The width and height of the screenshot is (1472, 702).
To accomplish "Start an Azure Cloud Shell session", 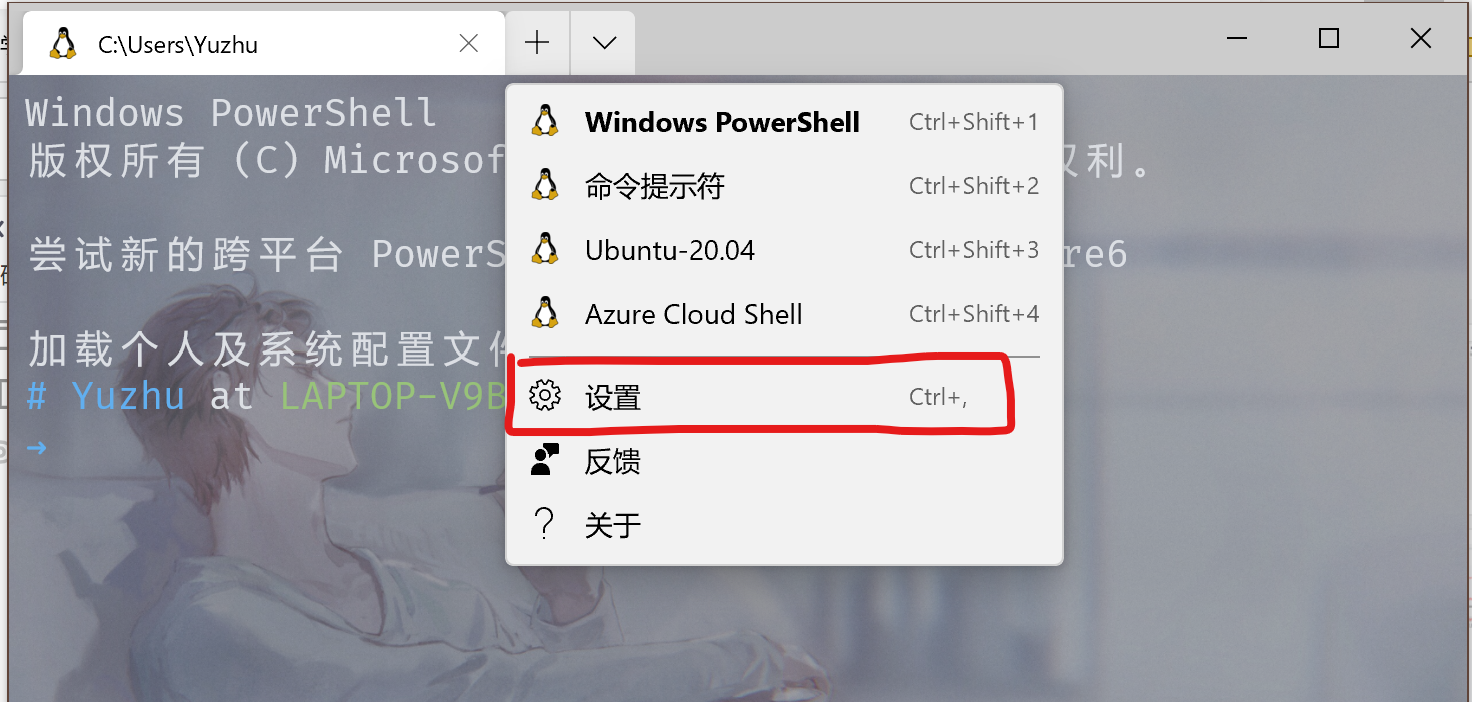I will coord(693,313).
